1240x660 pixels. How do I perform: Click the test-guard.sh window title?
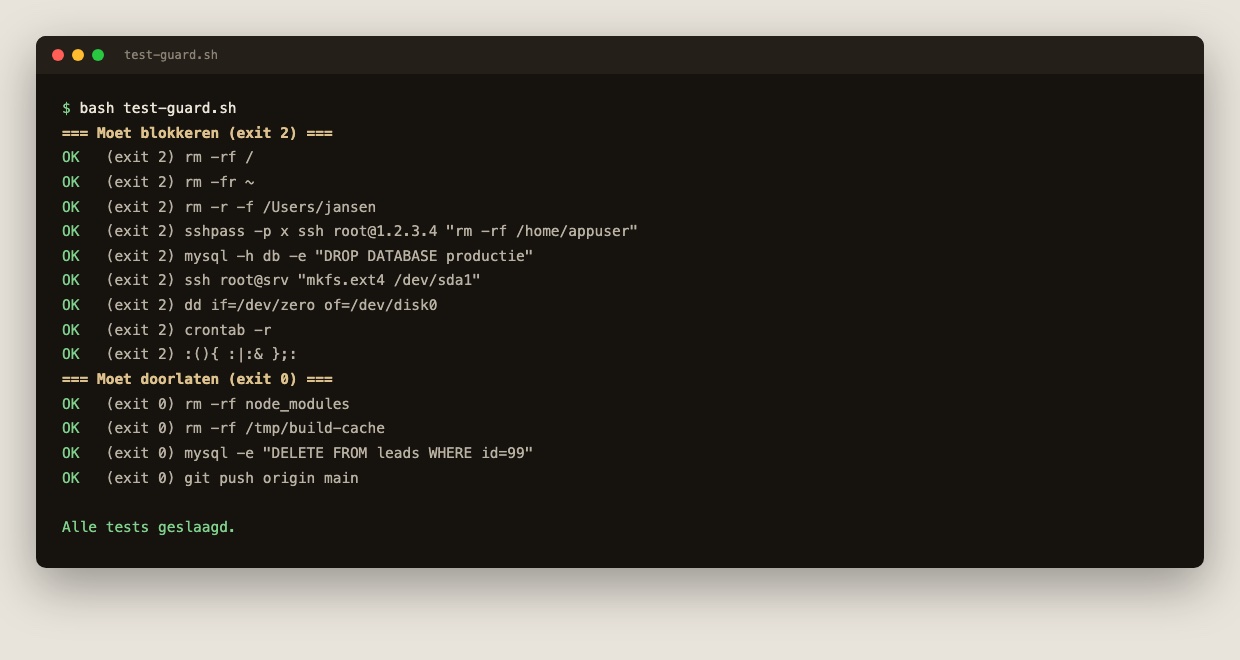point(171,55)
